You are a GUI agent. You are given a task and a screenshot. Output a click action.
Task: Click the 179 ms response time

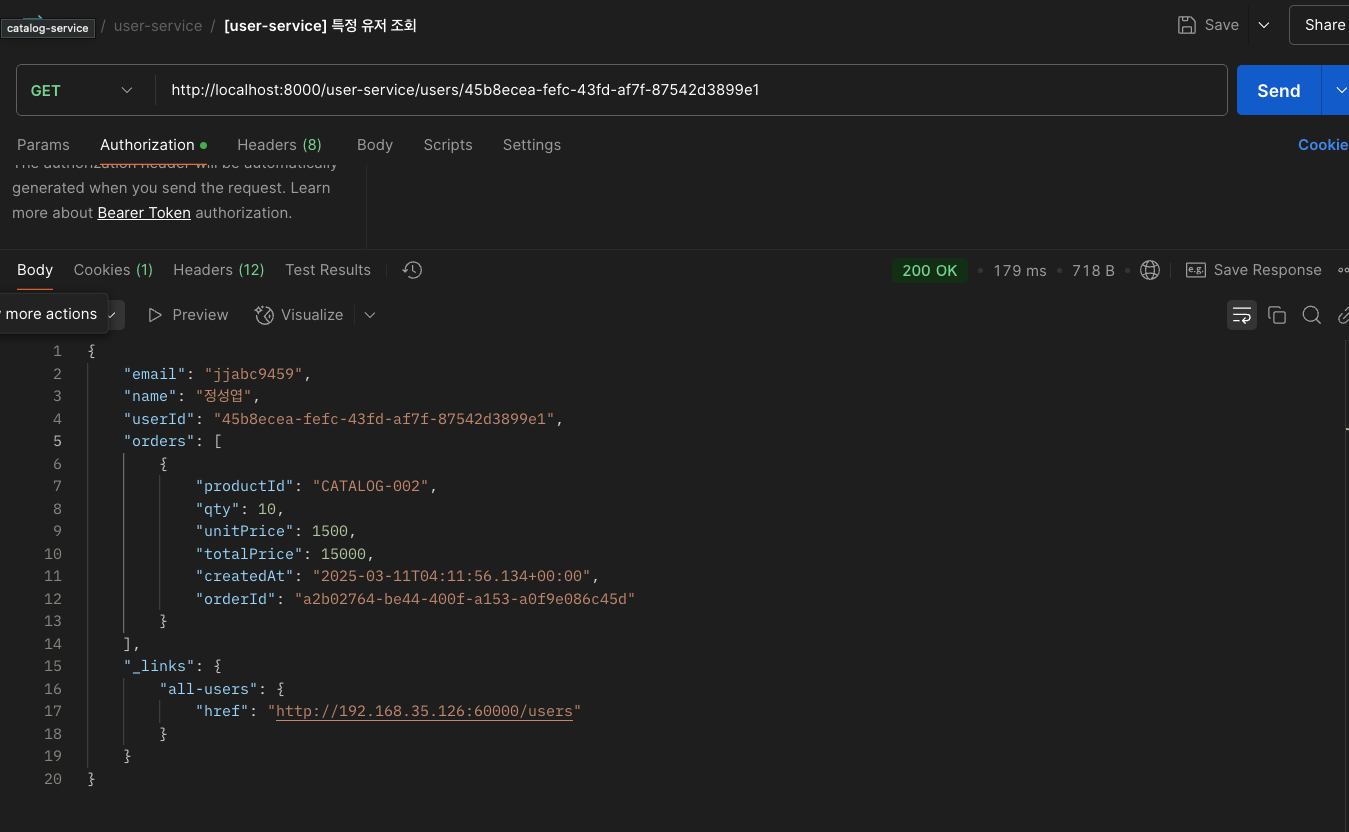(1020, 270)
